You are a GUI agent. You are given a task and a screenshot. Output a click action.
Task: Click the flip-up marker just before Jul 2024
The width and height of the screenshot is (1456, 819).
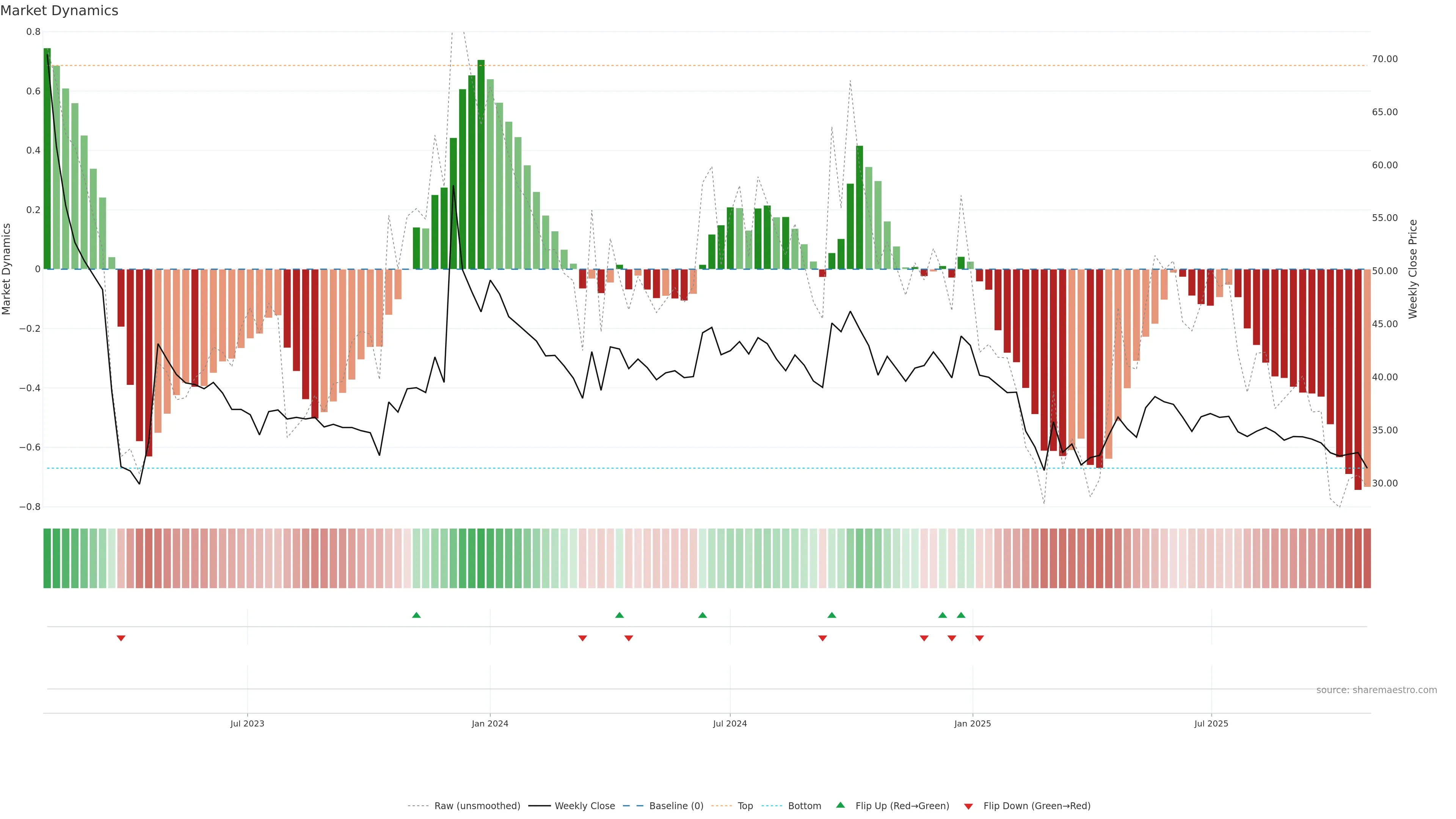pos(703,615)
